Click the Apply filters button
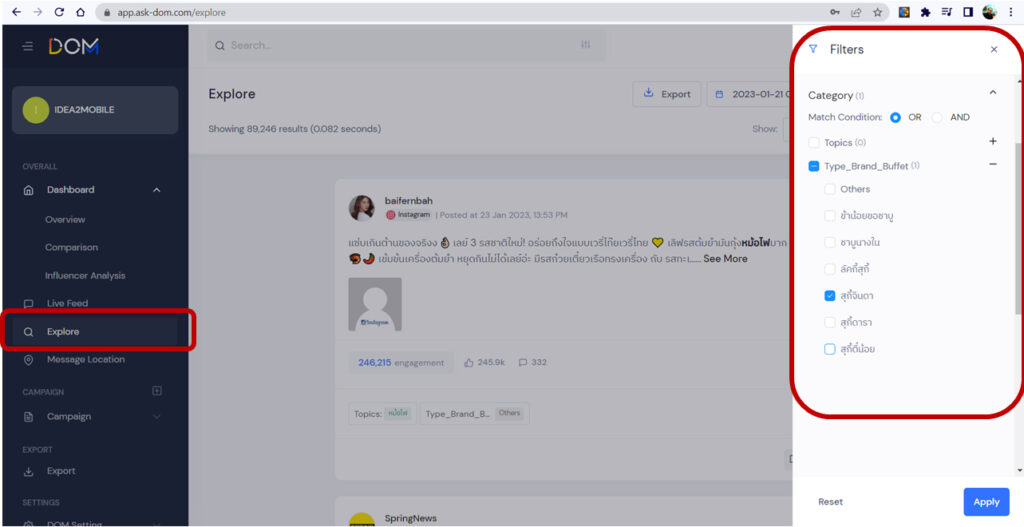The width and height of the screenshot is (1024, 527). click(x=986, y=502)
